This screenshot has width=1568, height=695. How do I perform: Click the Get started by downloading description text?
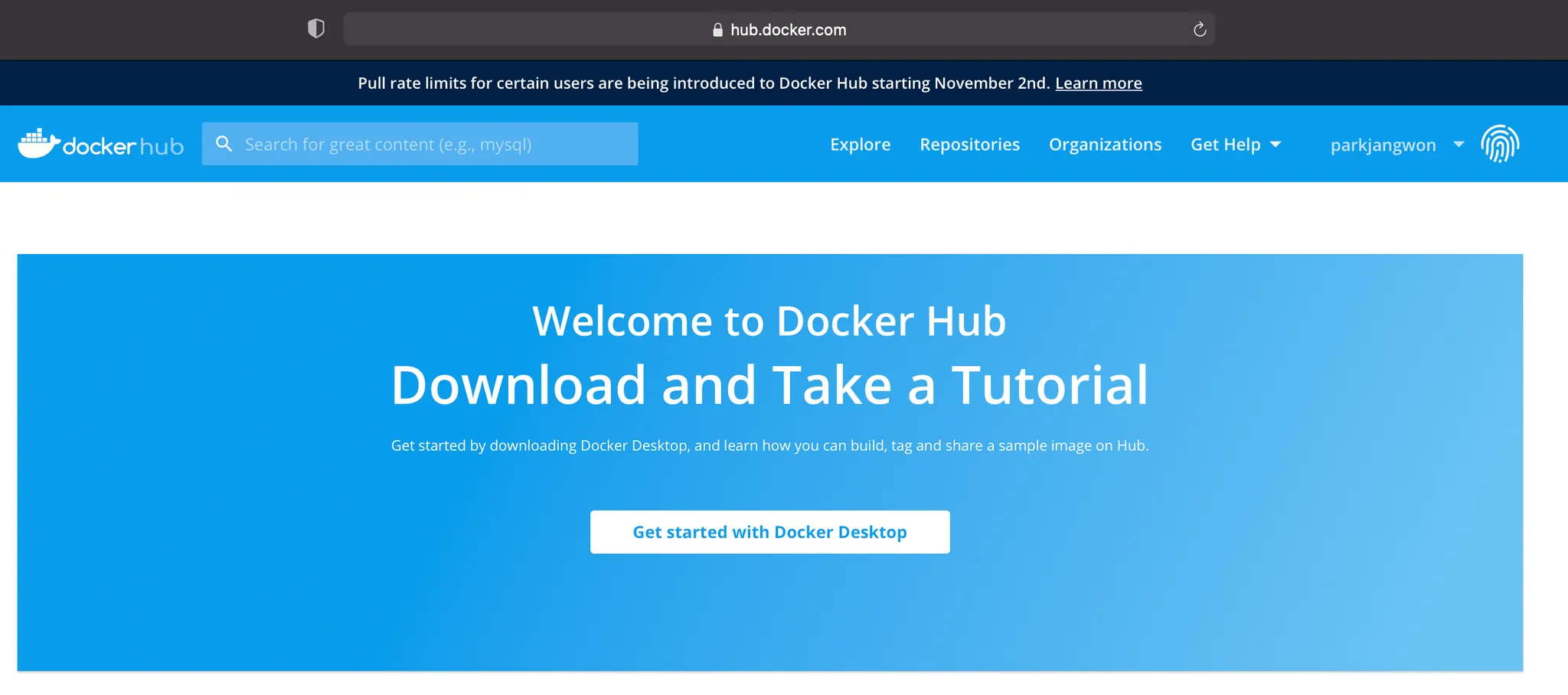pyautogui.click(x=770, y=445)
